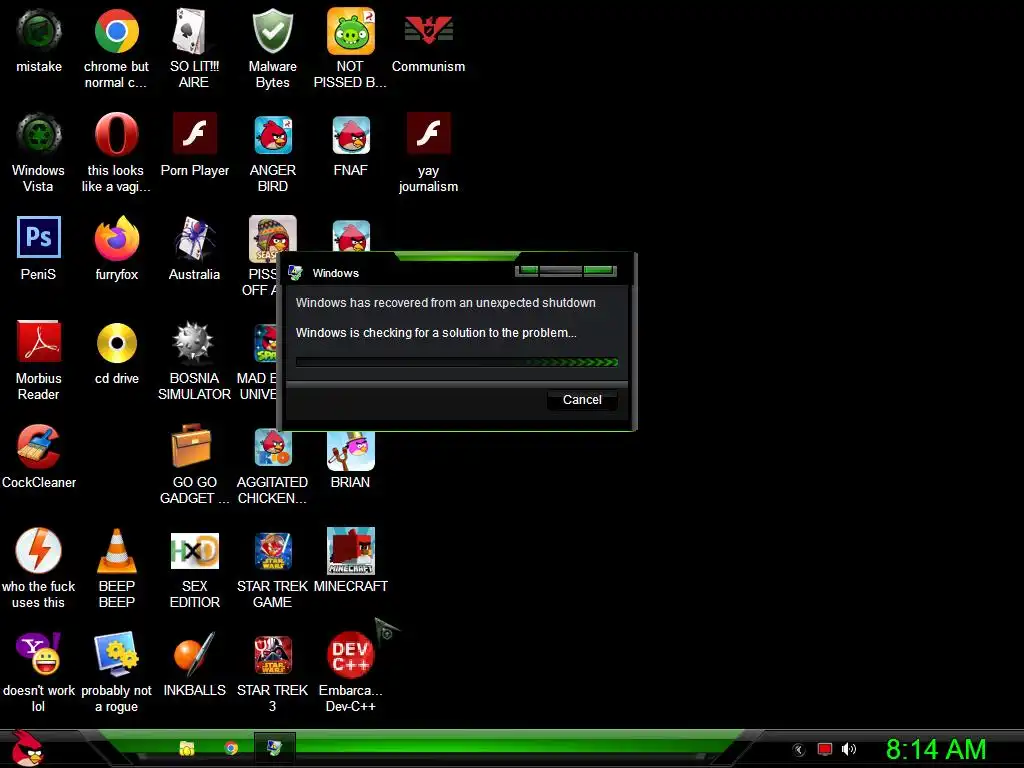
Task: Open the 'Windows Vista' recycle bin icon
Action: [x=39, y=135]
